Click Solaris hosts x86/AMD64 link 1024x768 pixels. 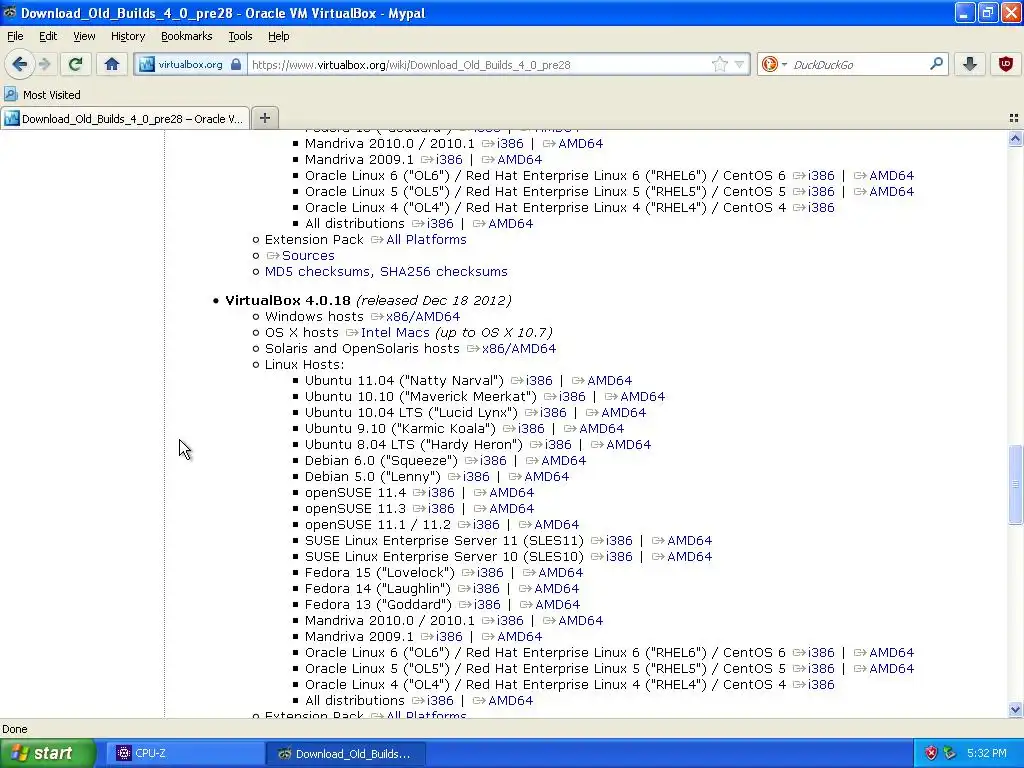click(519, 349)
